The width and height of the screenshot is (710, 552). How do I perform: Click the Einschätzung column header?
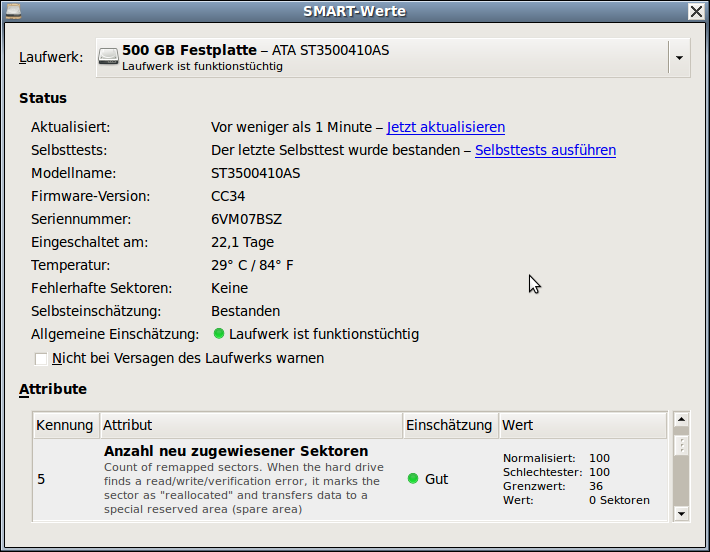click(x=449, y=425)
